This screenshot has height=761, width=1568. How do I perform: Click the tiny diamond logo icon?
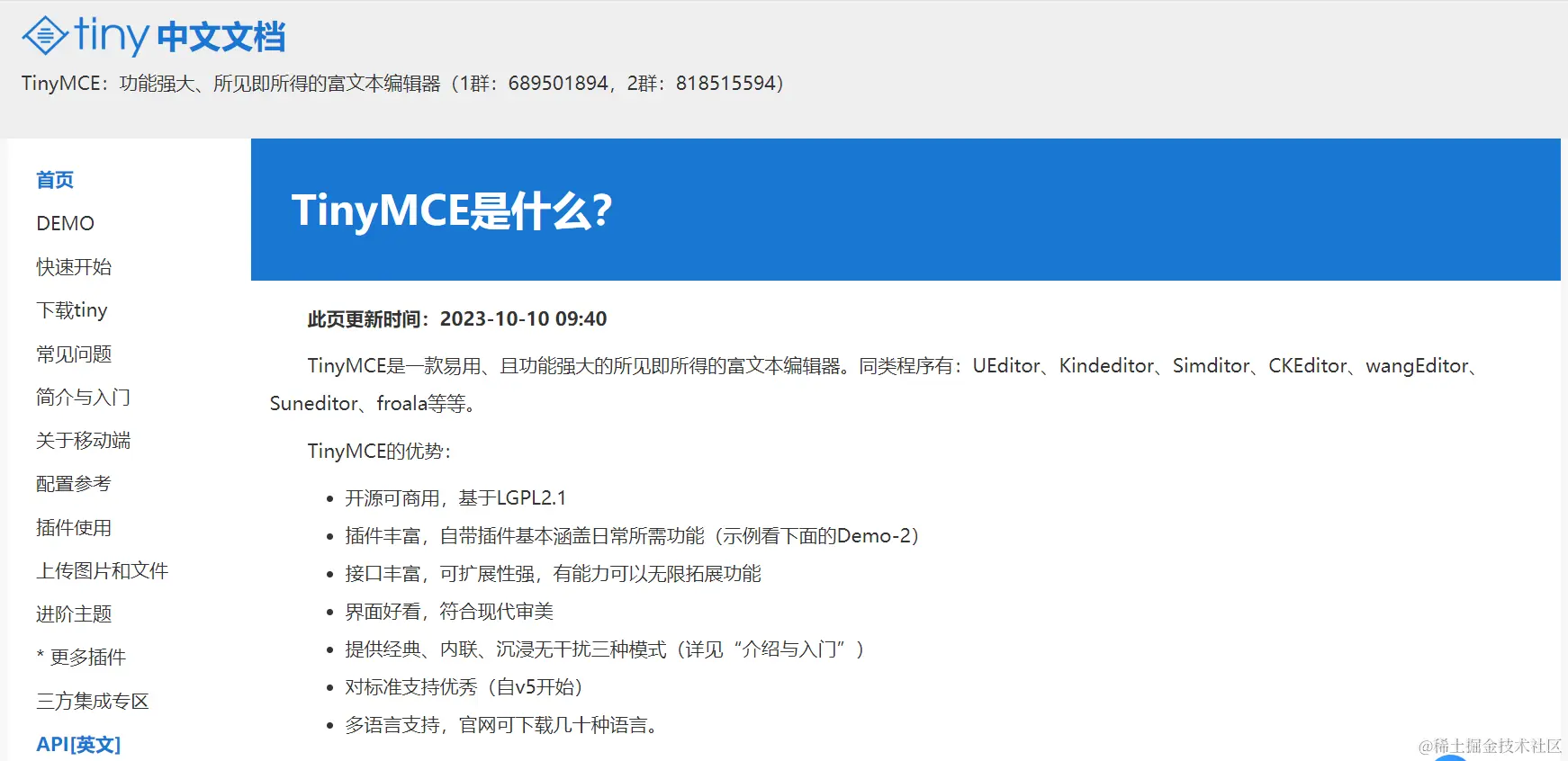click(x=45, y=37)
